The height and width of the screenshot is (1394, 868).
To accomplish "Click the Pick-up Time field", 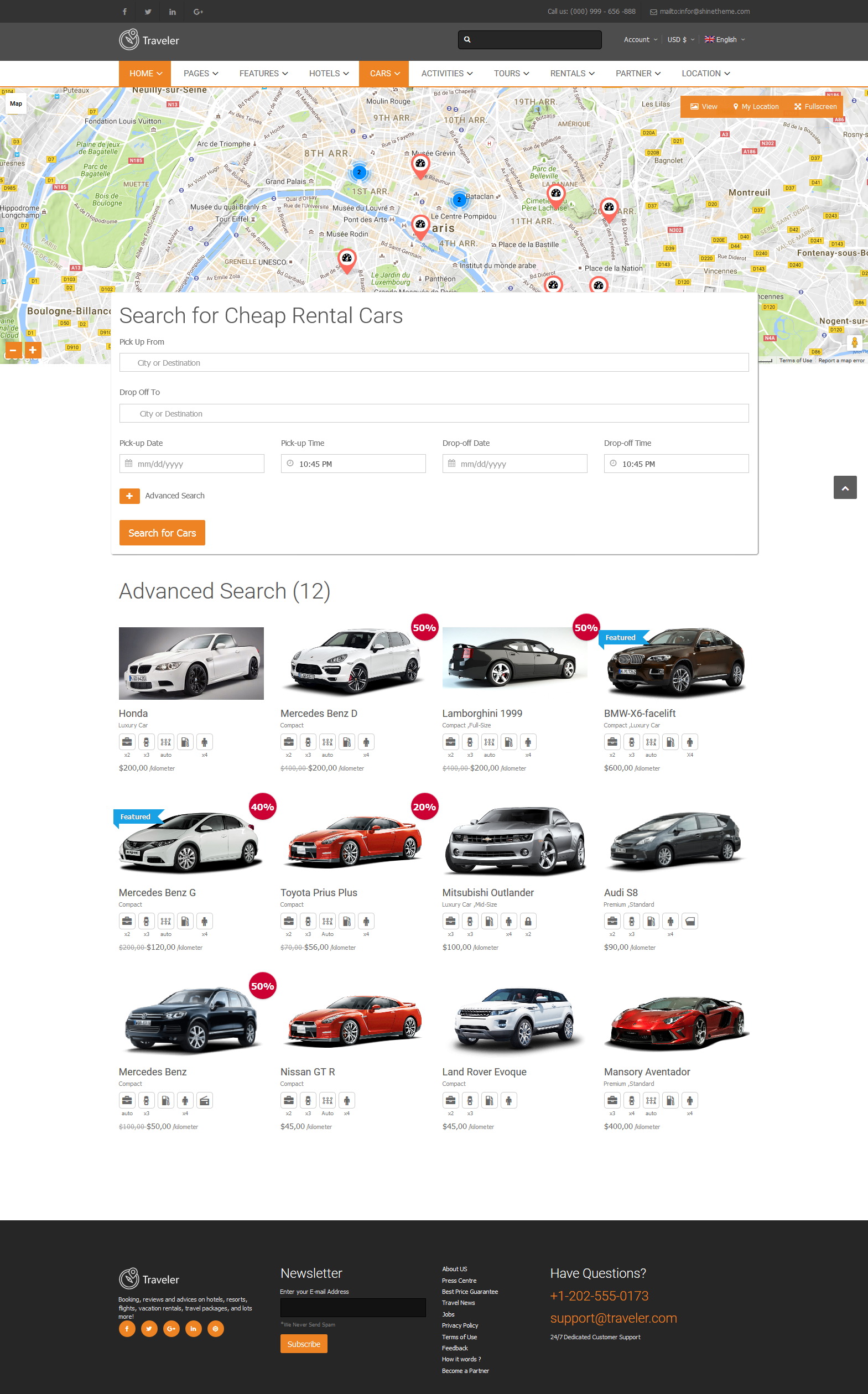I will [353, 464].
